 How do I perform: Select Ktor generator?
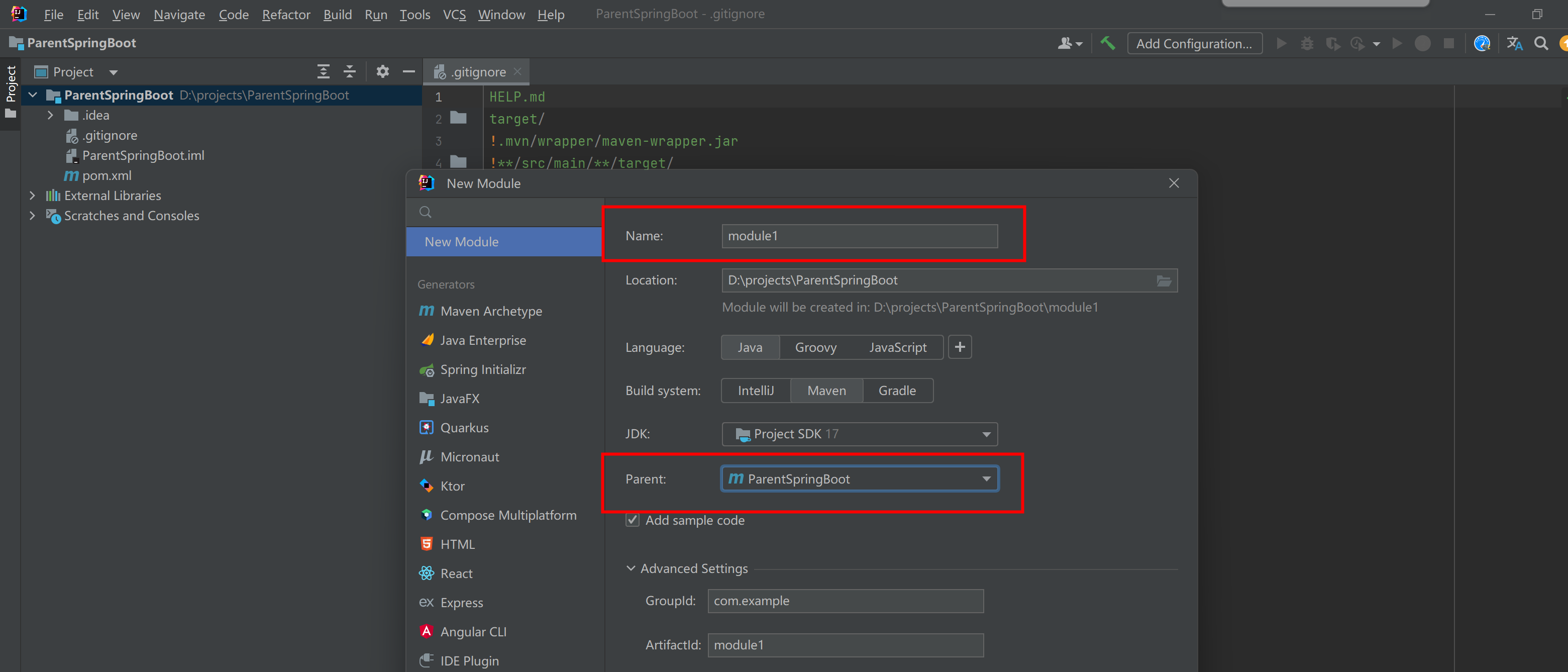[x=442, y=487]
